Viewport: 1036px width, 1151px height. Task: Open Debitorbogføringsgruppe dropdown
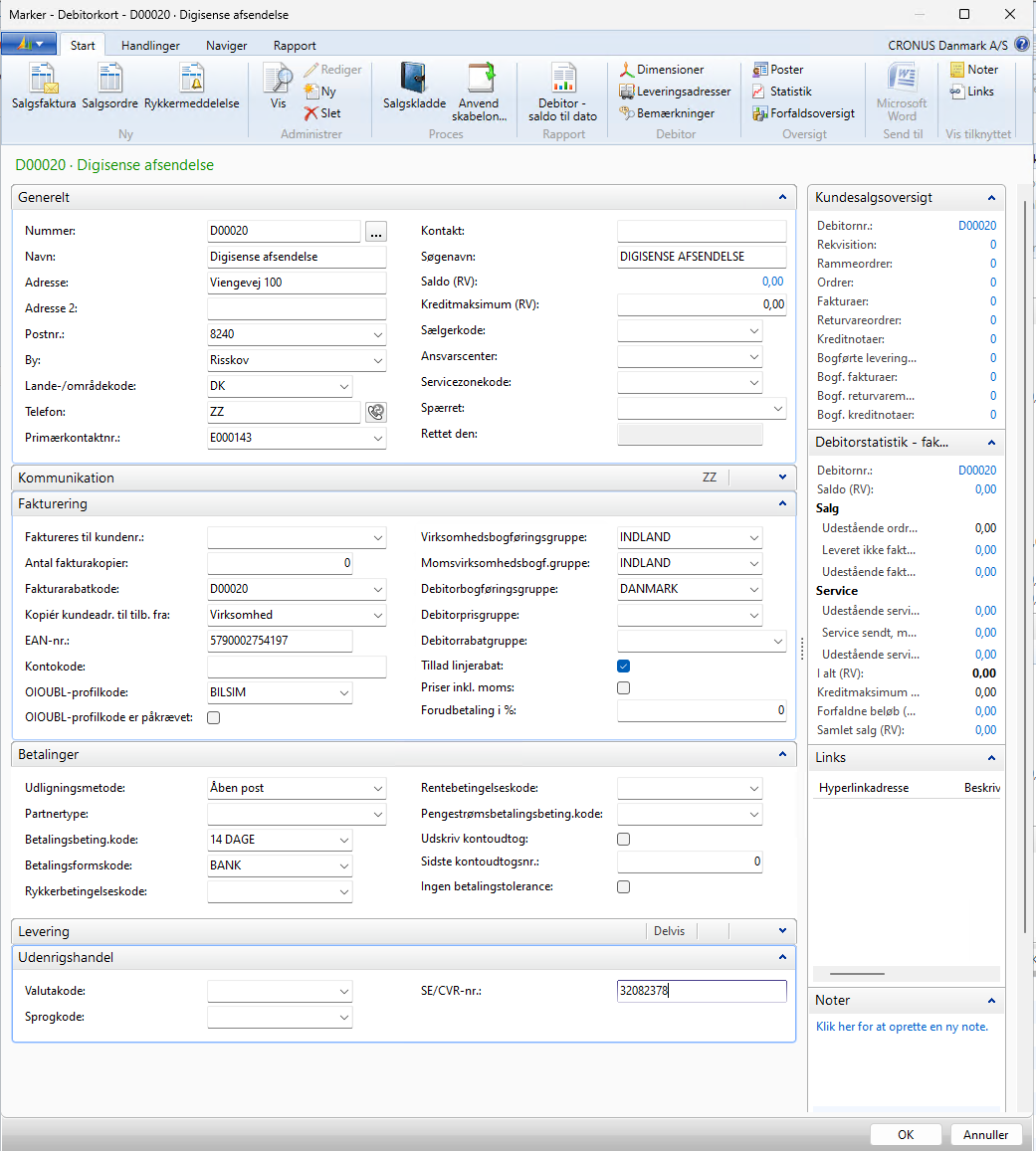coord(754,590)
